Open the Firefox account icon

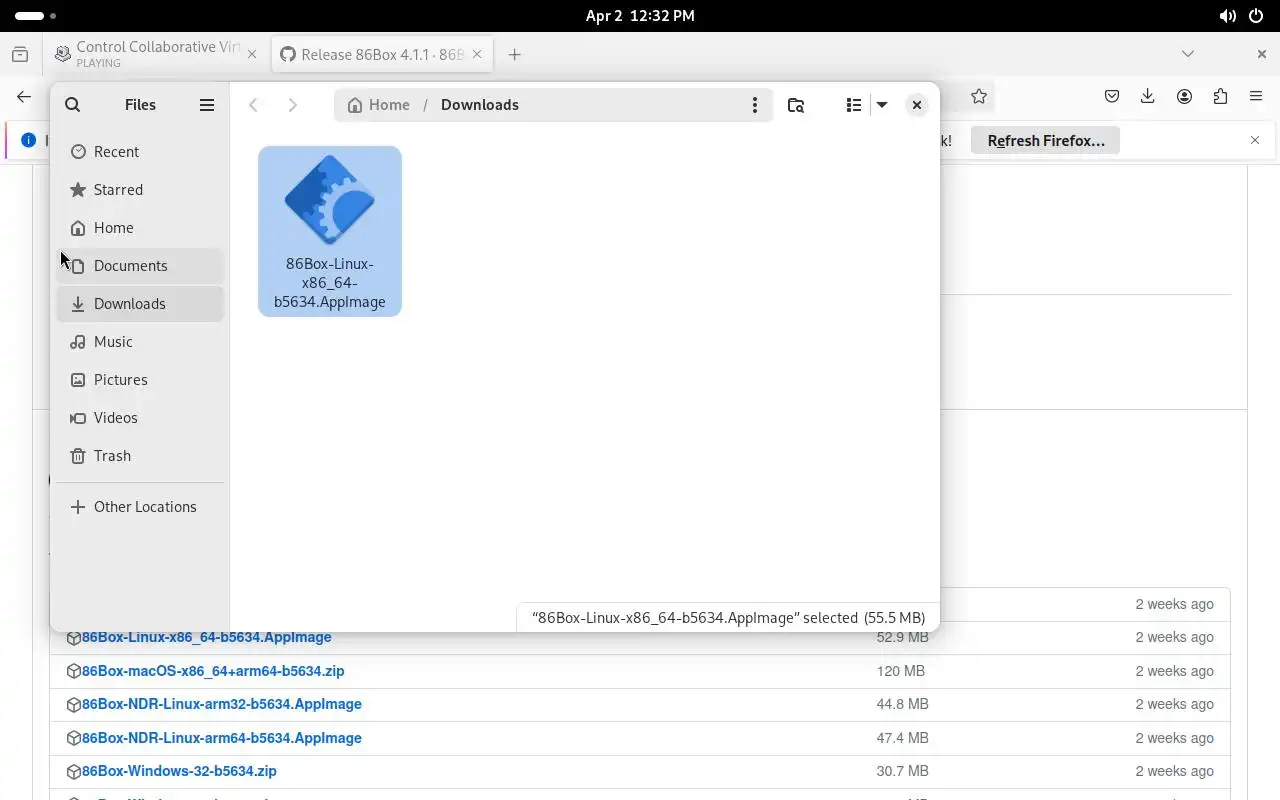1184,96
